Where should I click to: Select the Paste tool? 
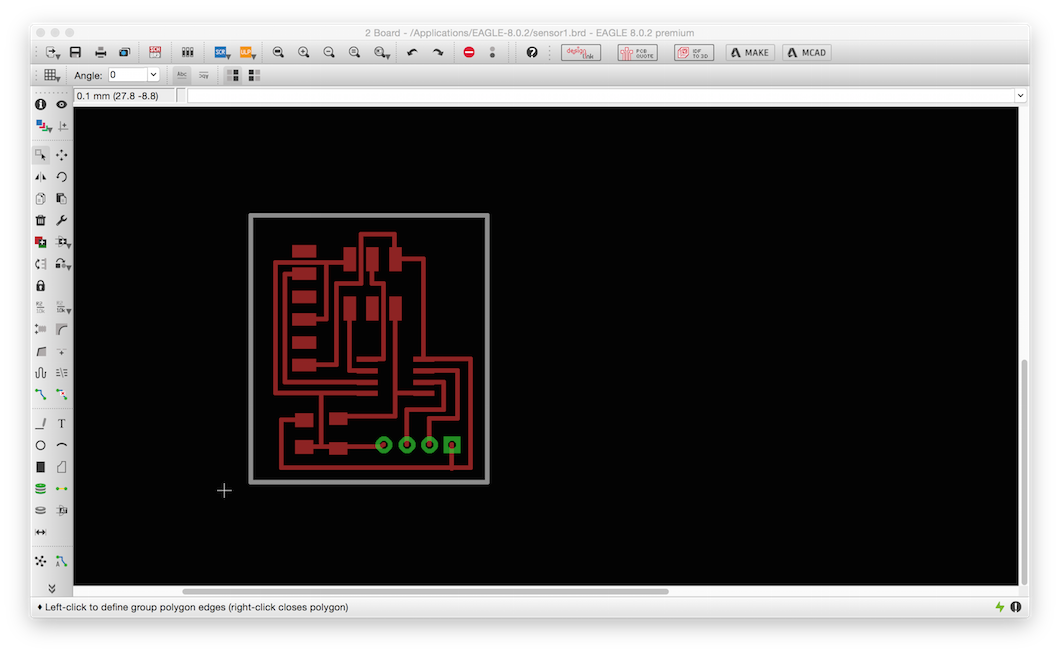pyautogui.click(x=62, y=199)
